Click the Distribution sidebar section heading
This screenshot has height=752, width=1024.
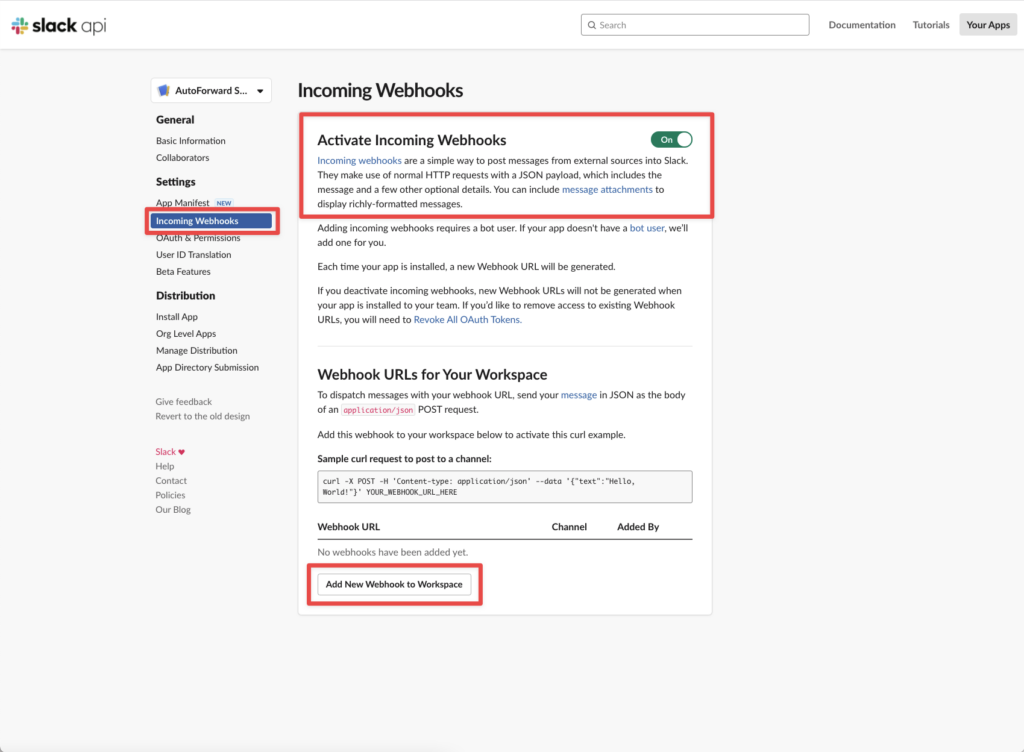(185, 296)
